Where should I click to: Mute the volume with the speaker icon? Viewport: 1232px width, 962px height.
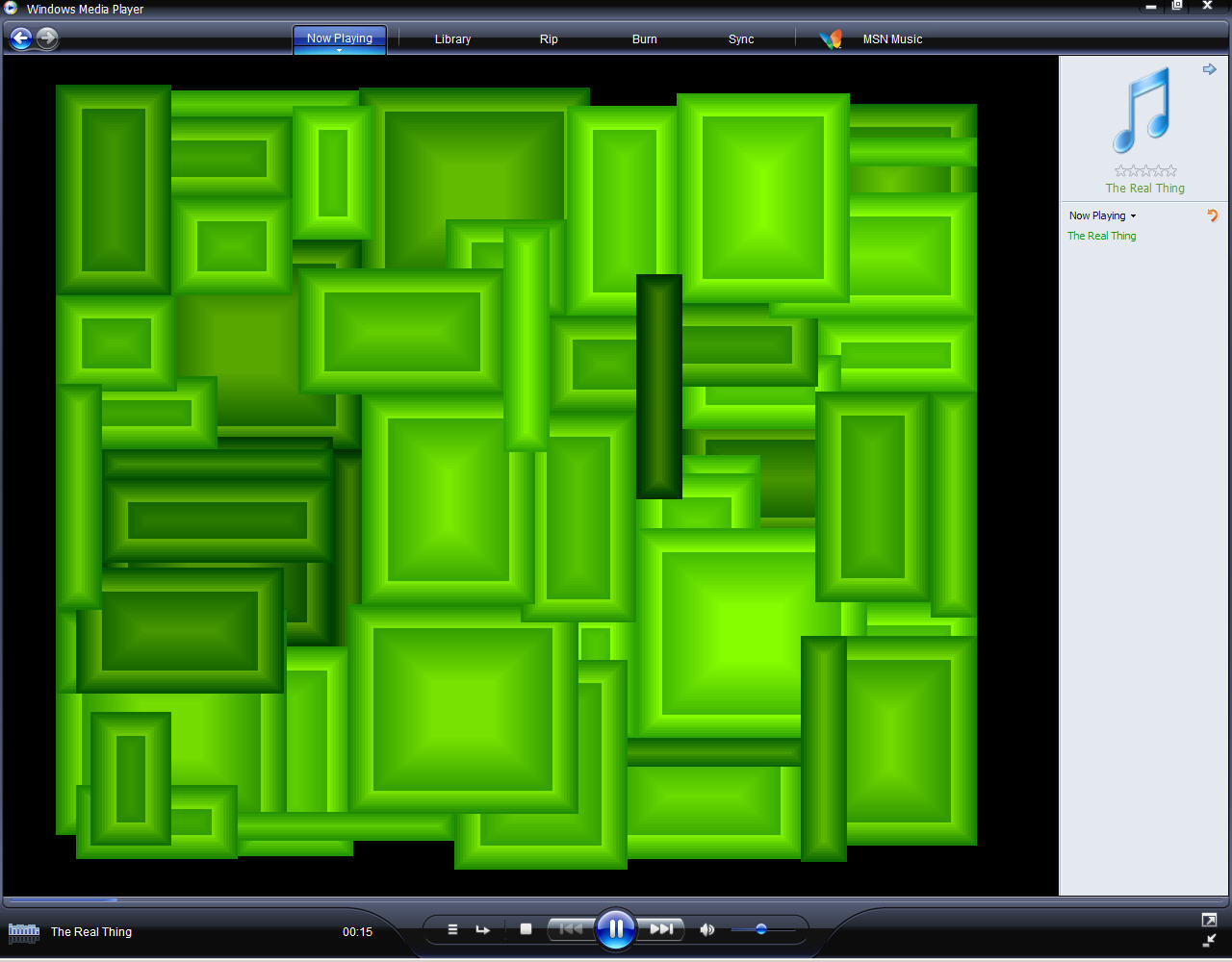pos(707,929)
